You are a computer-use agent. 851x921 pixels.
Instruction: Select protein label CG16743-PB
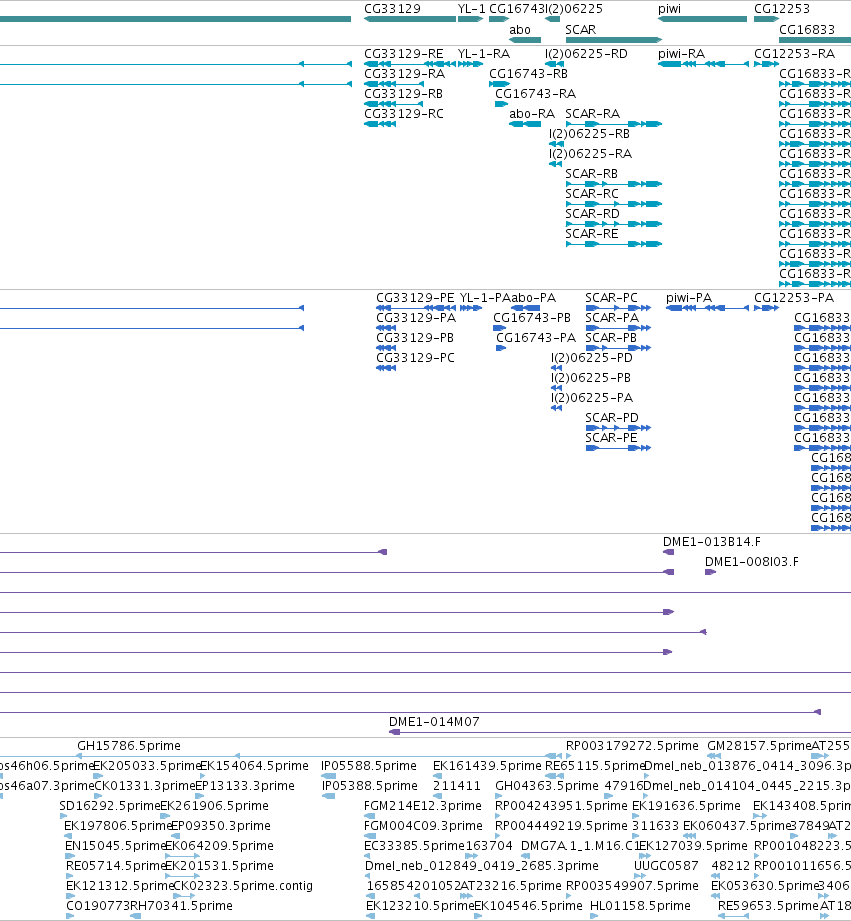532,318
